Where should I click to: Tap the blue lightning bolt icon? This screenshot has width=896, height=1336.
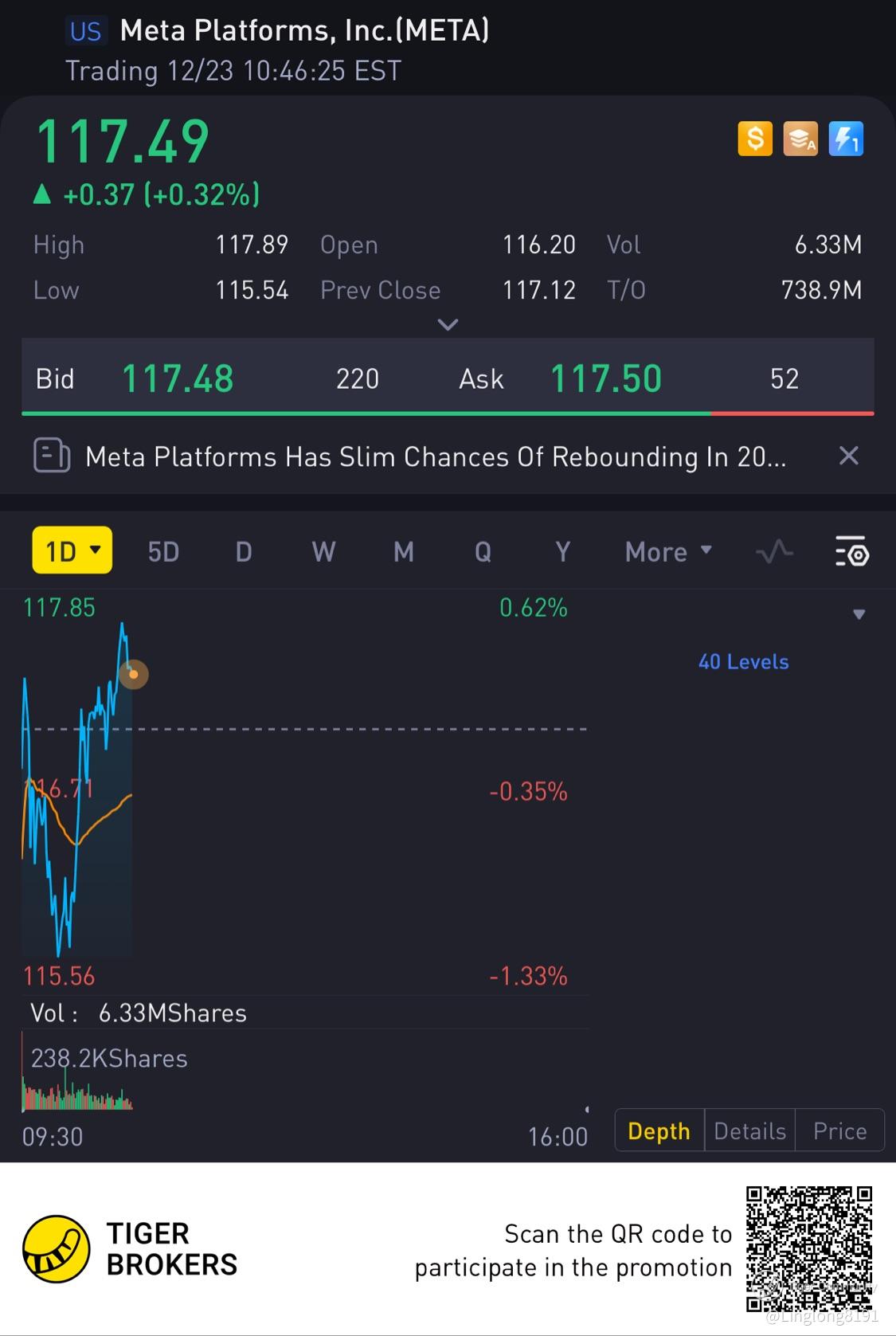click(846, 139)
